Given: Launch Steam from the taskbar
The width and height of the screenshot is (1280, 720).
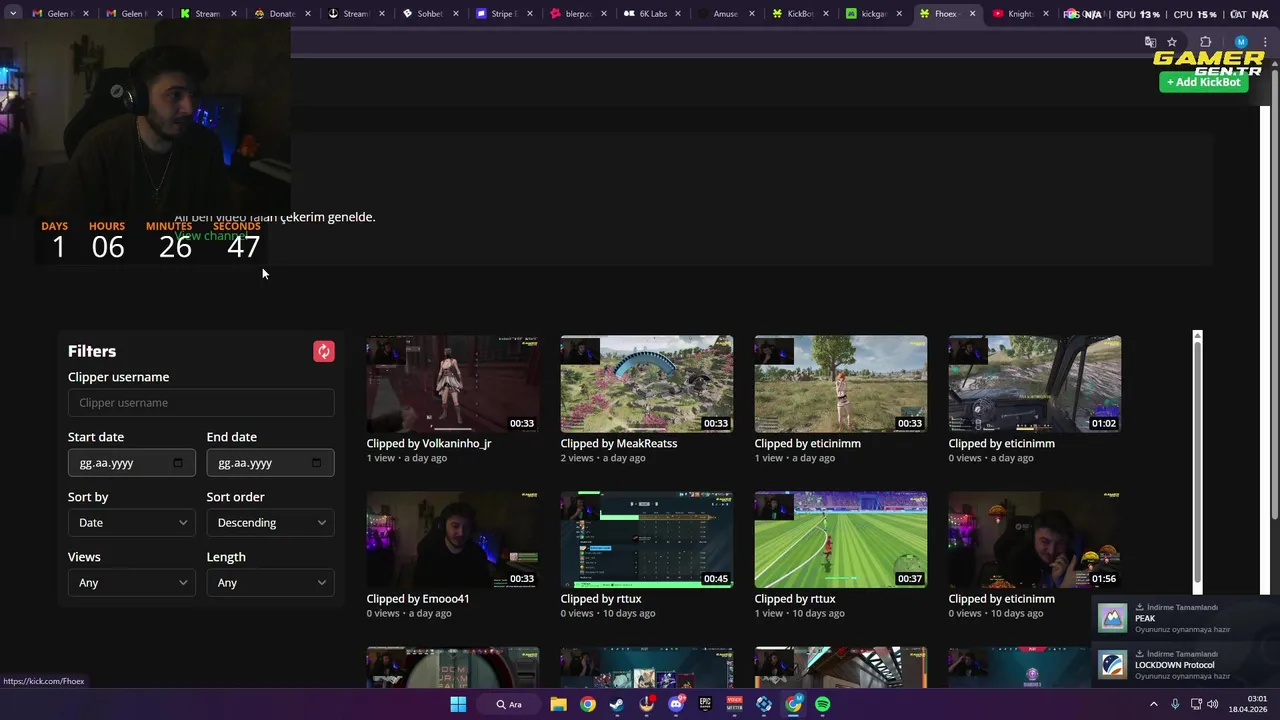Looking at the screenshot, I should coord(617,704).
